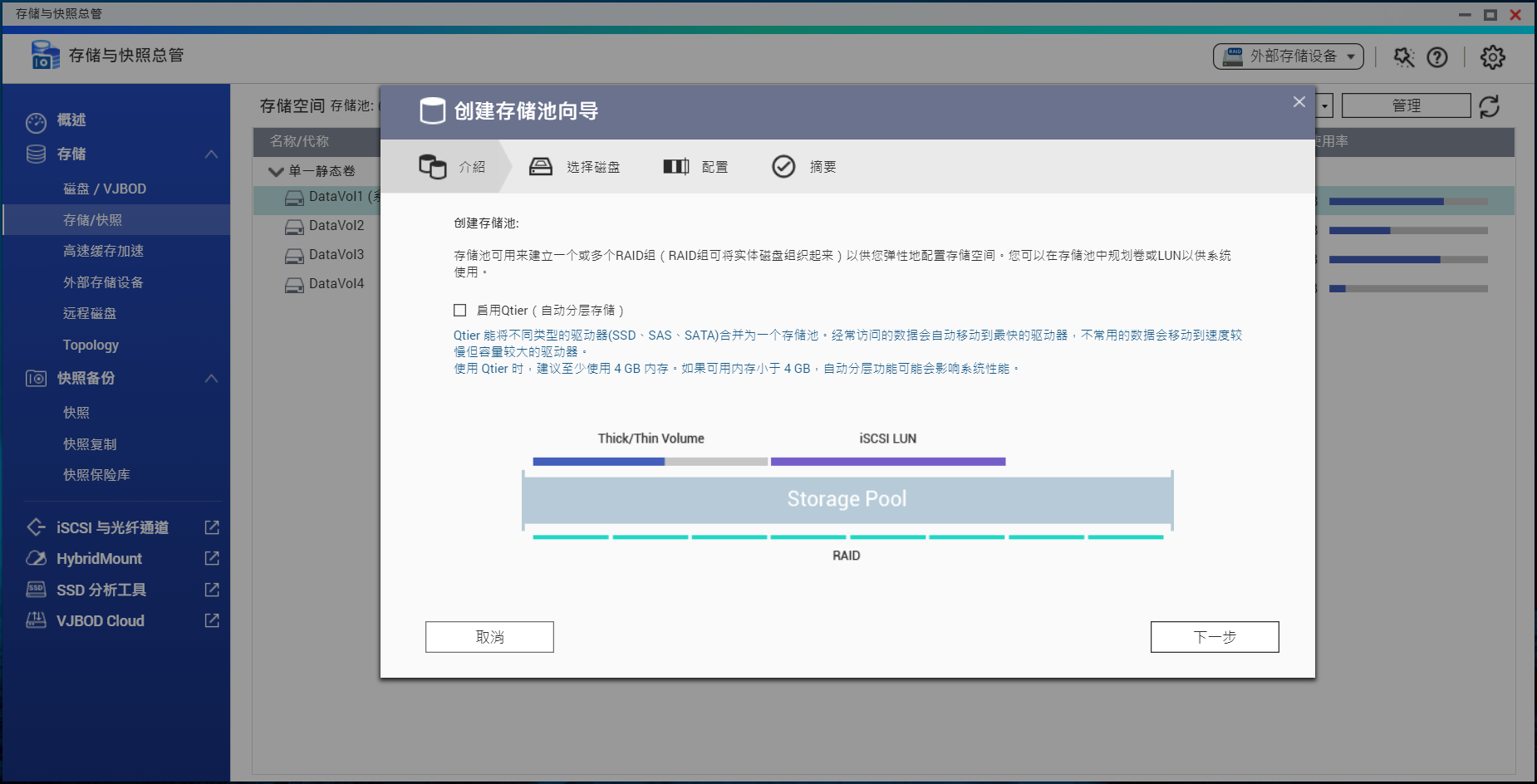This screenshot has width=1537, height=784.
Task: Click the iSCSI LUN diagram bar
Action: [x=888, y=462]
